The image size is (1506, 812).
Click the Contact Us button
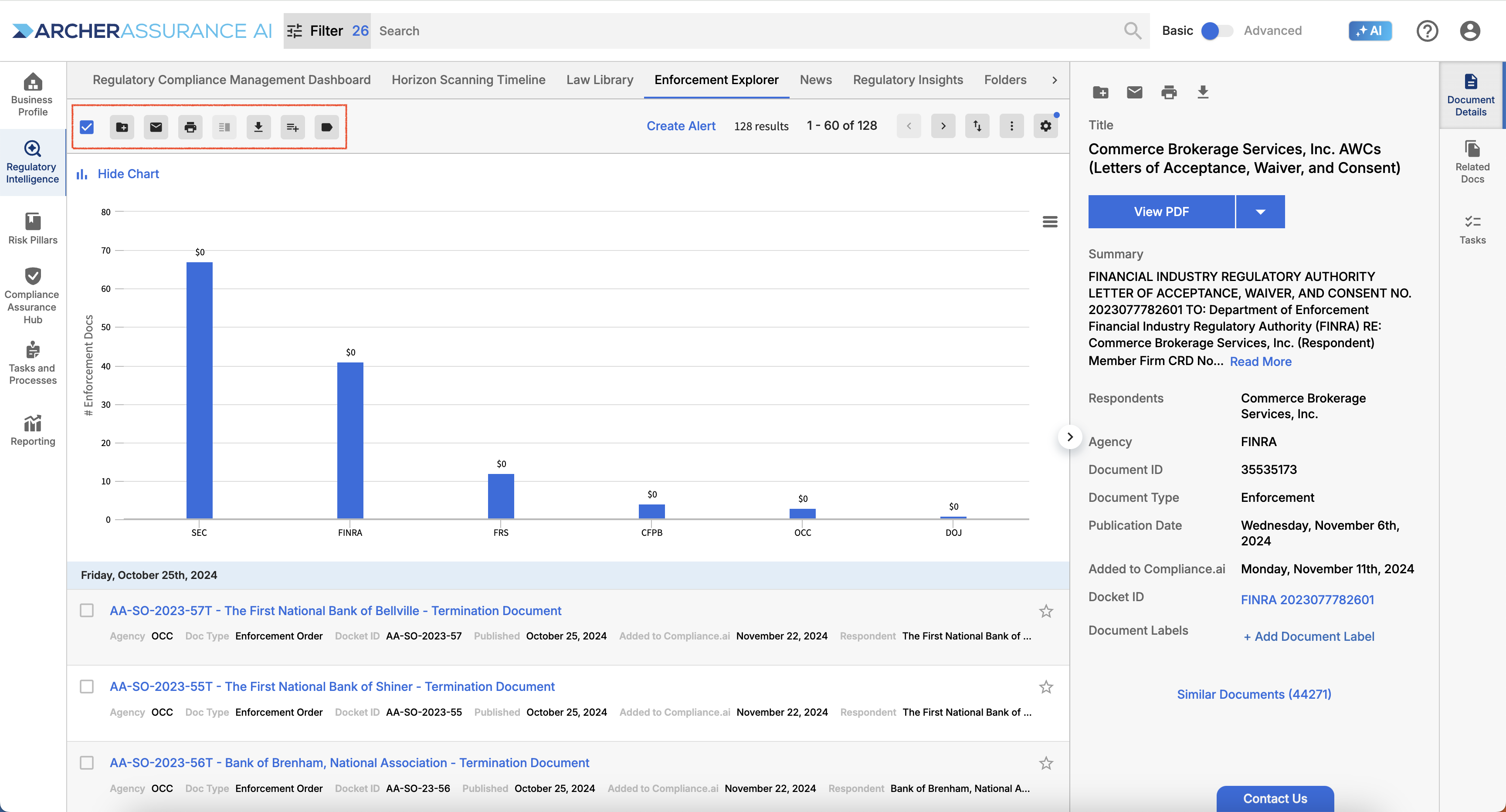click(x=1275, y=798)
